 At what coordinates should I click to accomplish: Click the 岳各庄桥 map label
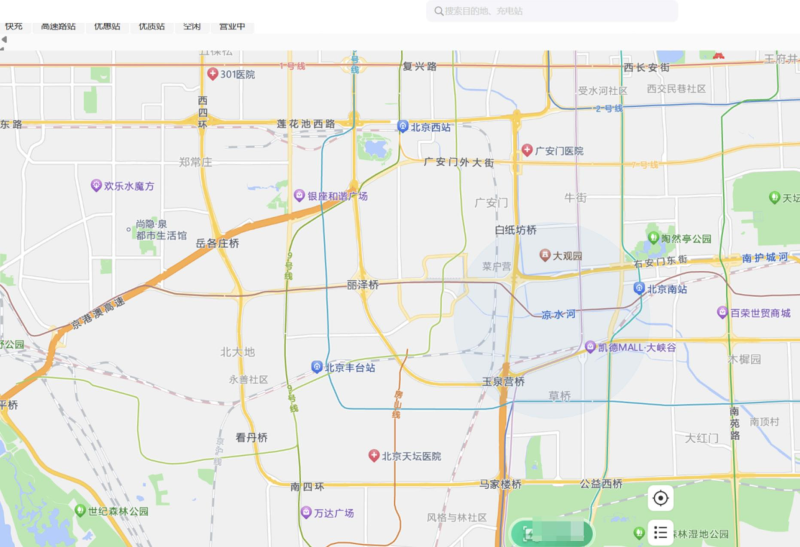click(218, 243)
